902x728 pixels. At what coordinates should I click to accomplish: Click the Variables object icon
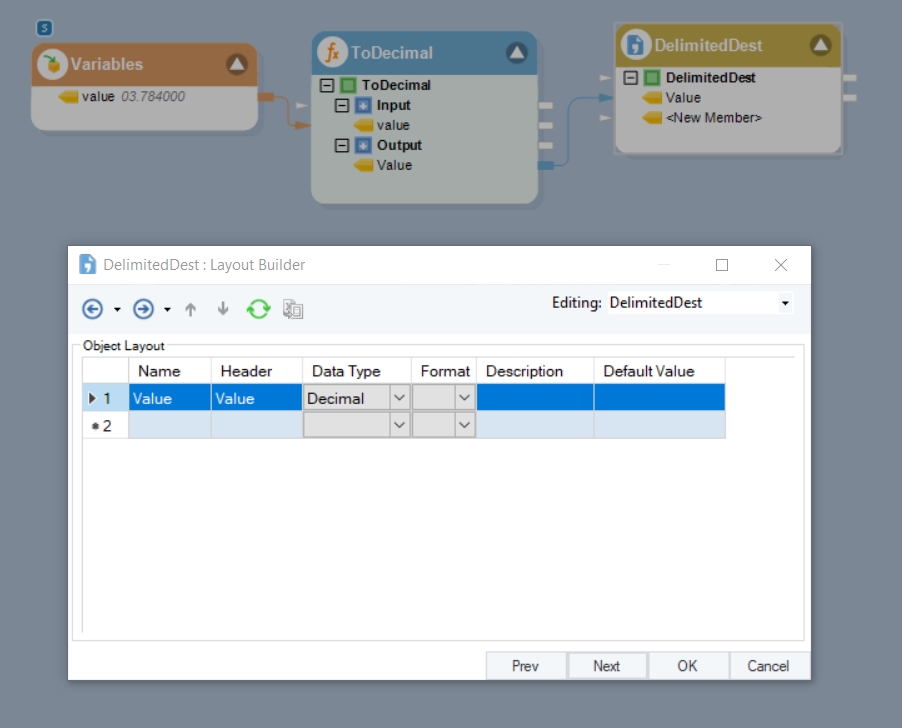tap(52, 64)
